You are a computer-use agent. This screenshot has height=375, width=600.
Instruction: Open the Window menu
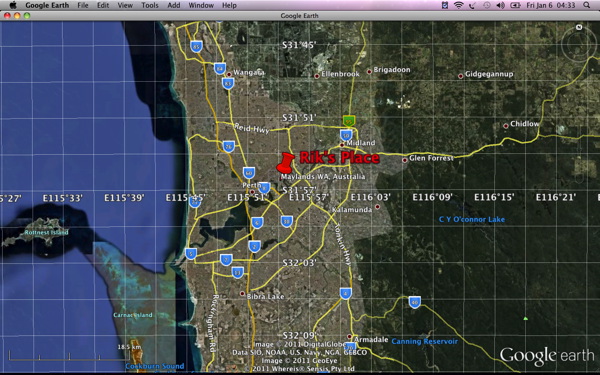(x=201, y=5)
